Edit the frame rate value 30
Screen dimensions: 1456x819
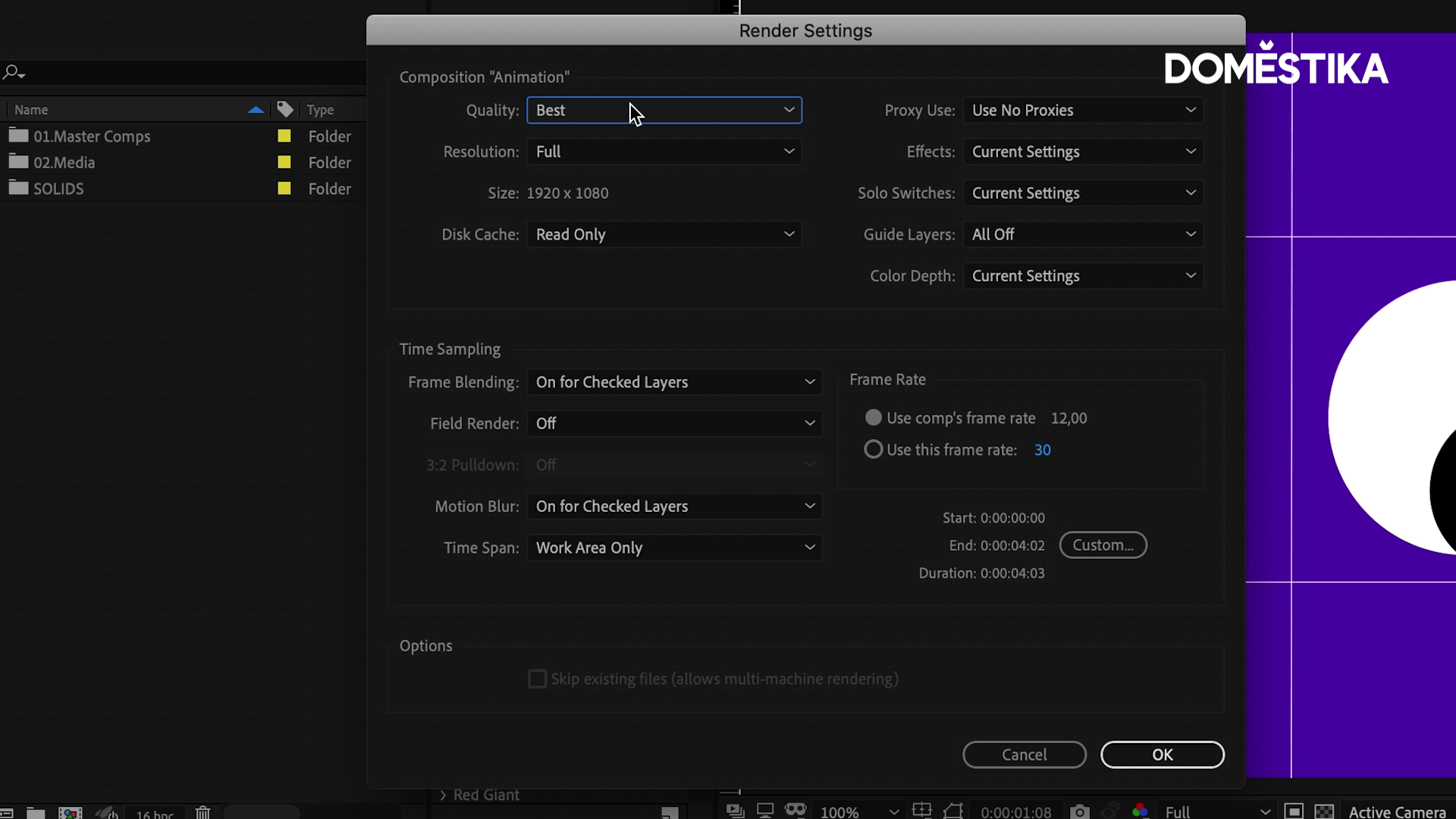coord(1043,450)
